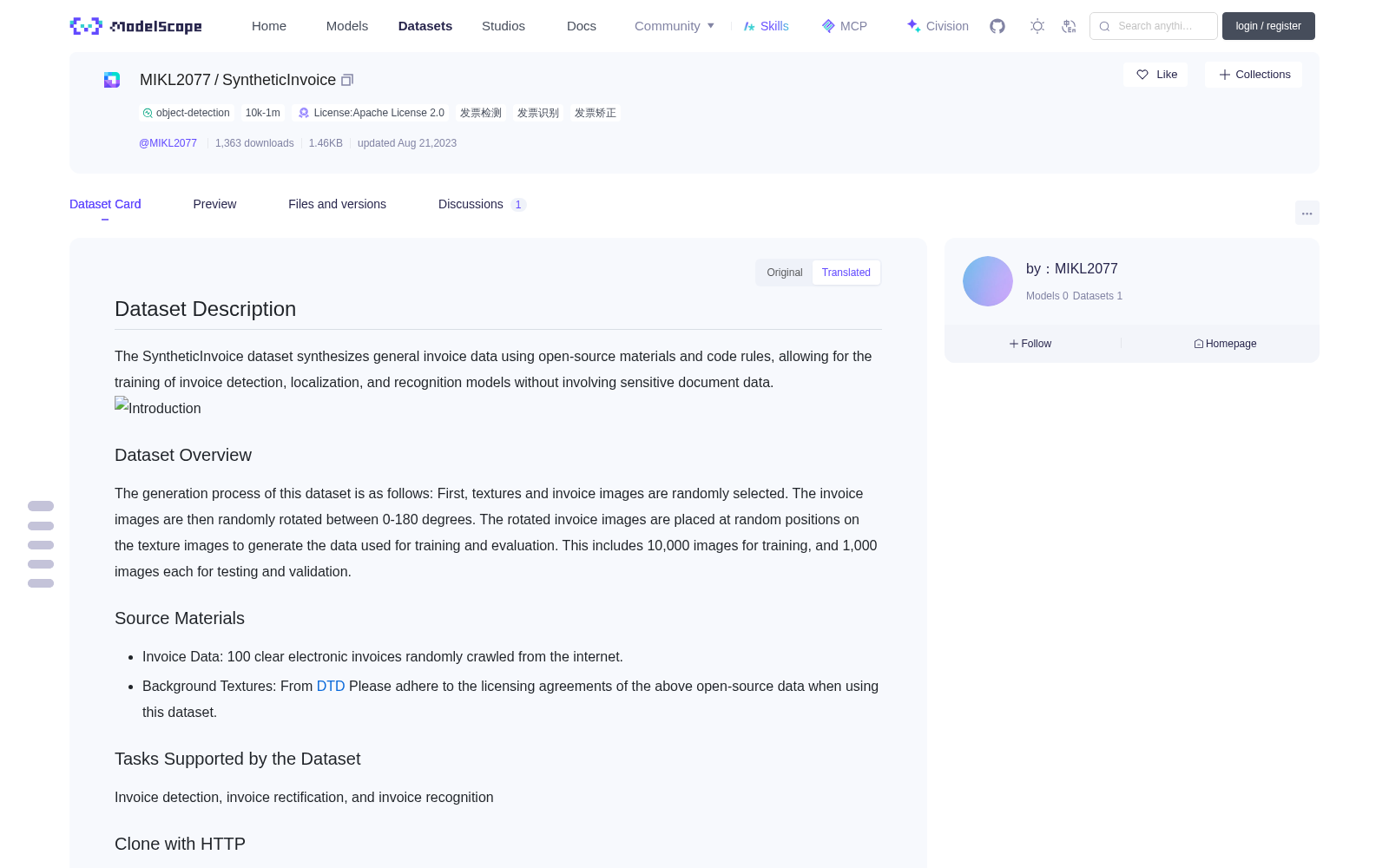Open the MCP page
Screen dimensions: 1389x868
pyautogui.click(x=844, y=26)
